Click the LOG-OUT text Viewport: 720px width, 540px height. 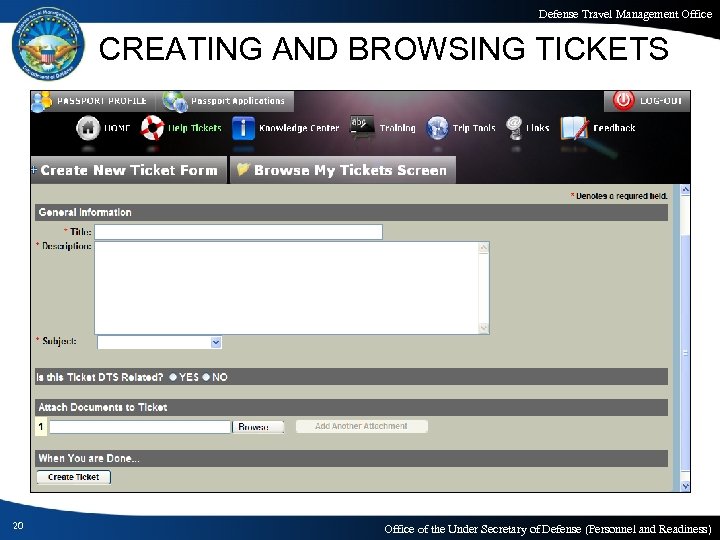[x=661, y=101]
